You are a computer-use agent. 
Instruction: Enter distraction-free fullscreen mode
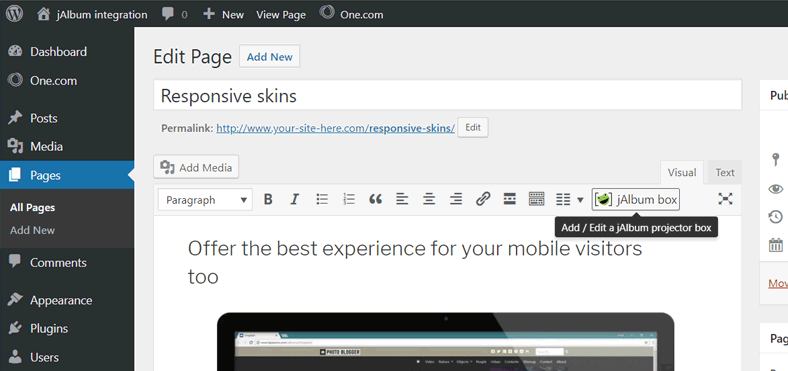pyautogui.click(x=725, y=199)
